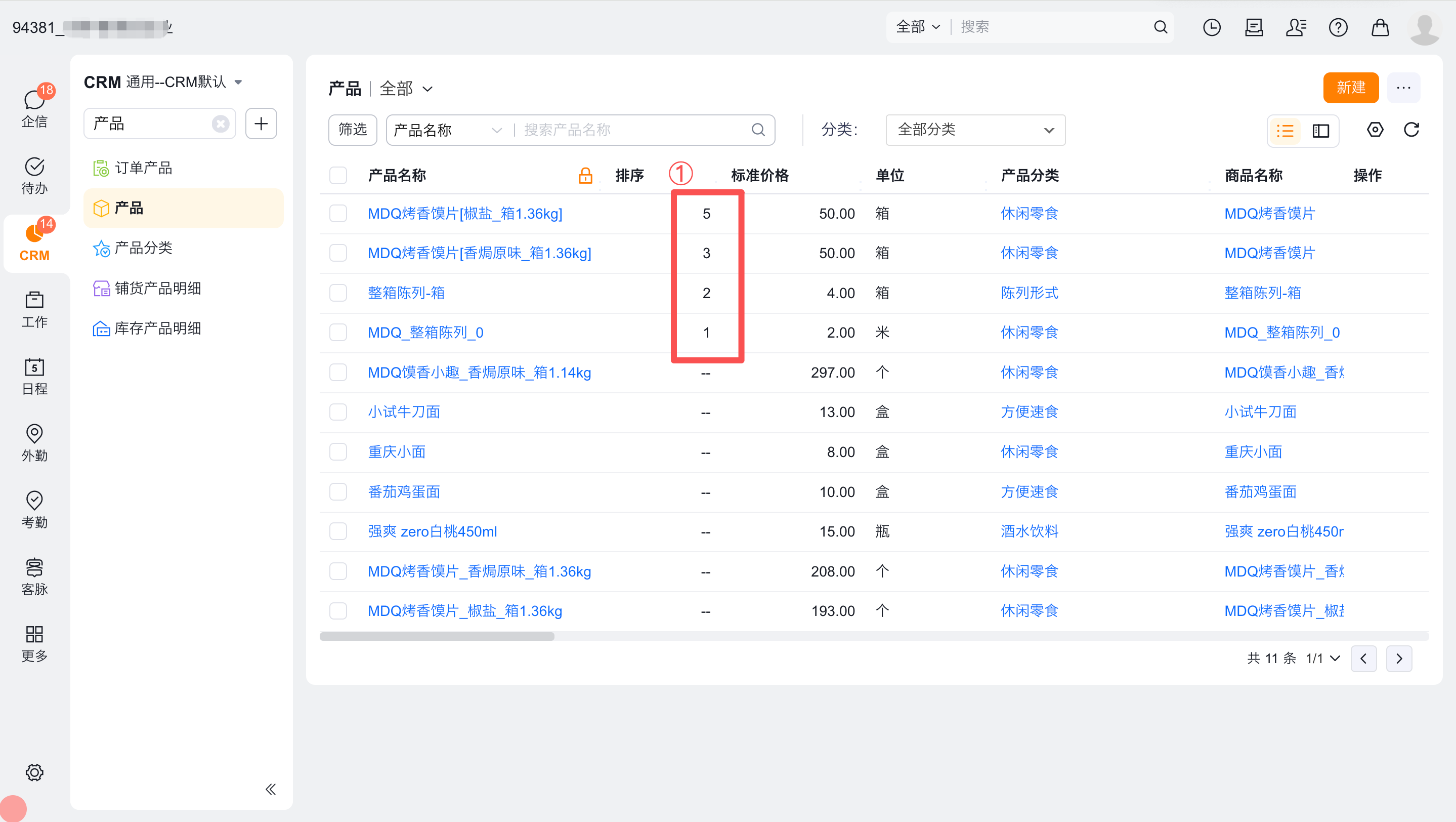Check the row for 整箱陈列-箱
Viewport: 1456px width, 822px height.
[338, 293]
